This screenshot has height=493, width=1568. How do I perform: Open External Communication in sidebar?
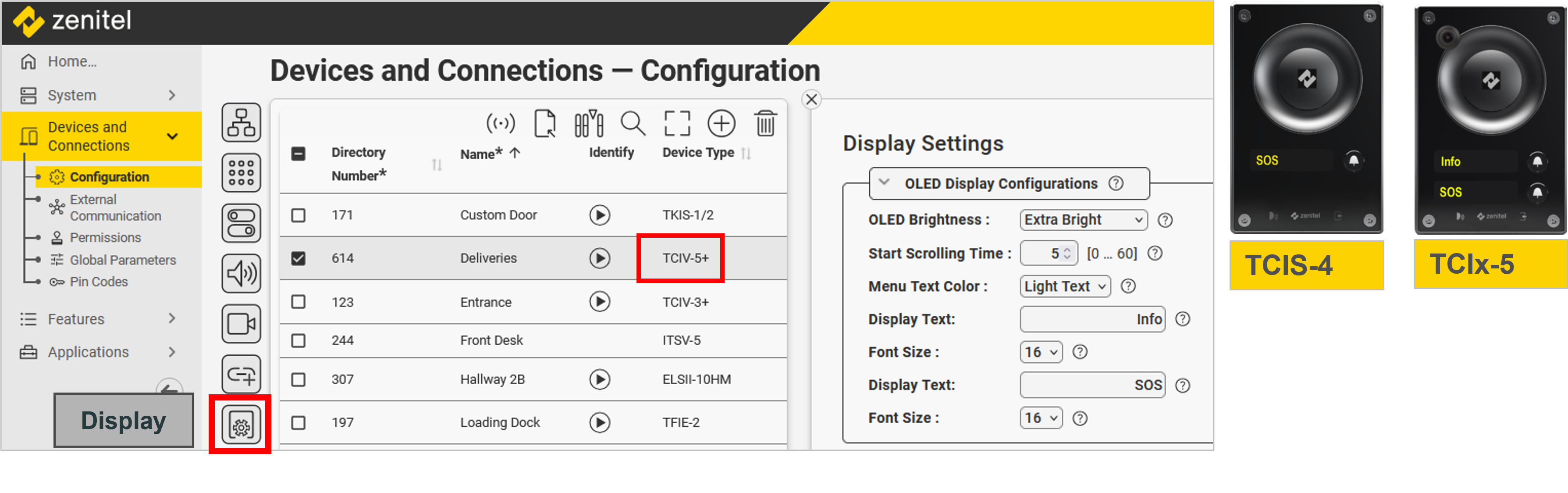click(x=115, y=208)
